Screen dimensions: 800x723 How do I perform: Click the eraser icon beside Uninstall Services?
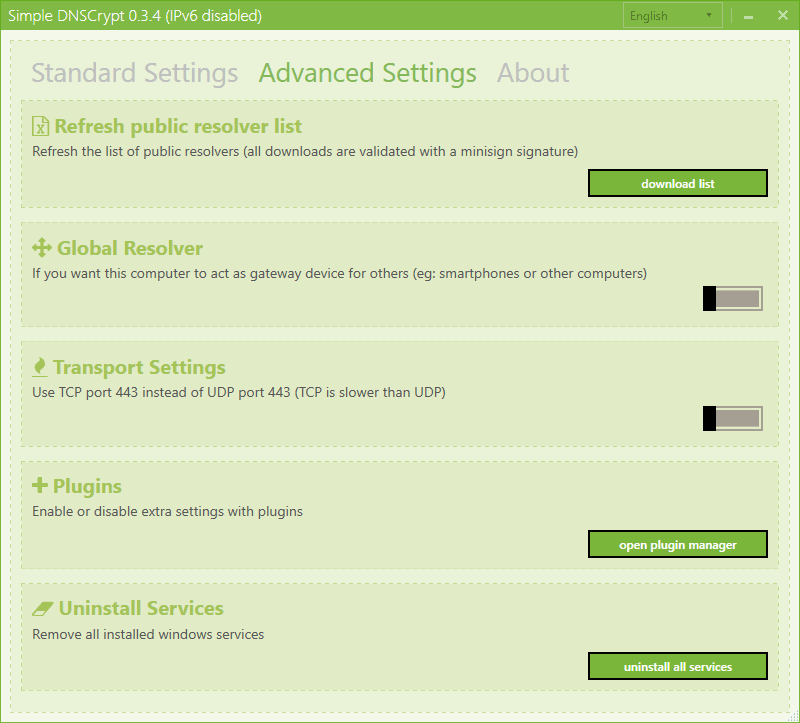[x=42, y=608]
